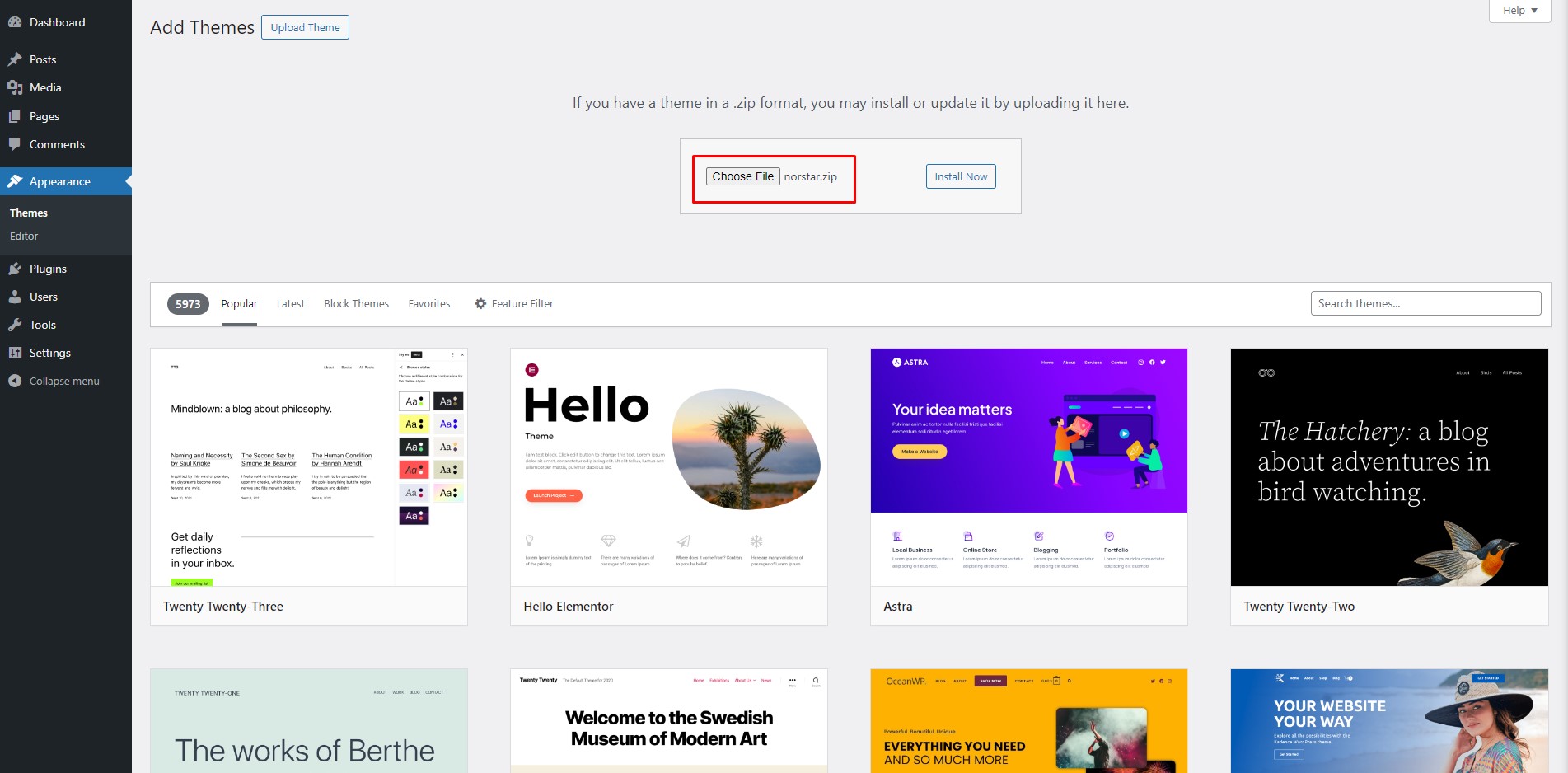The image size is (1568, 773).
Task: Expand the Help dropdown
Action: pyautogui.click(x=1519, y=11)
